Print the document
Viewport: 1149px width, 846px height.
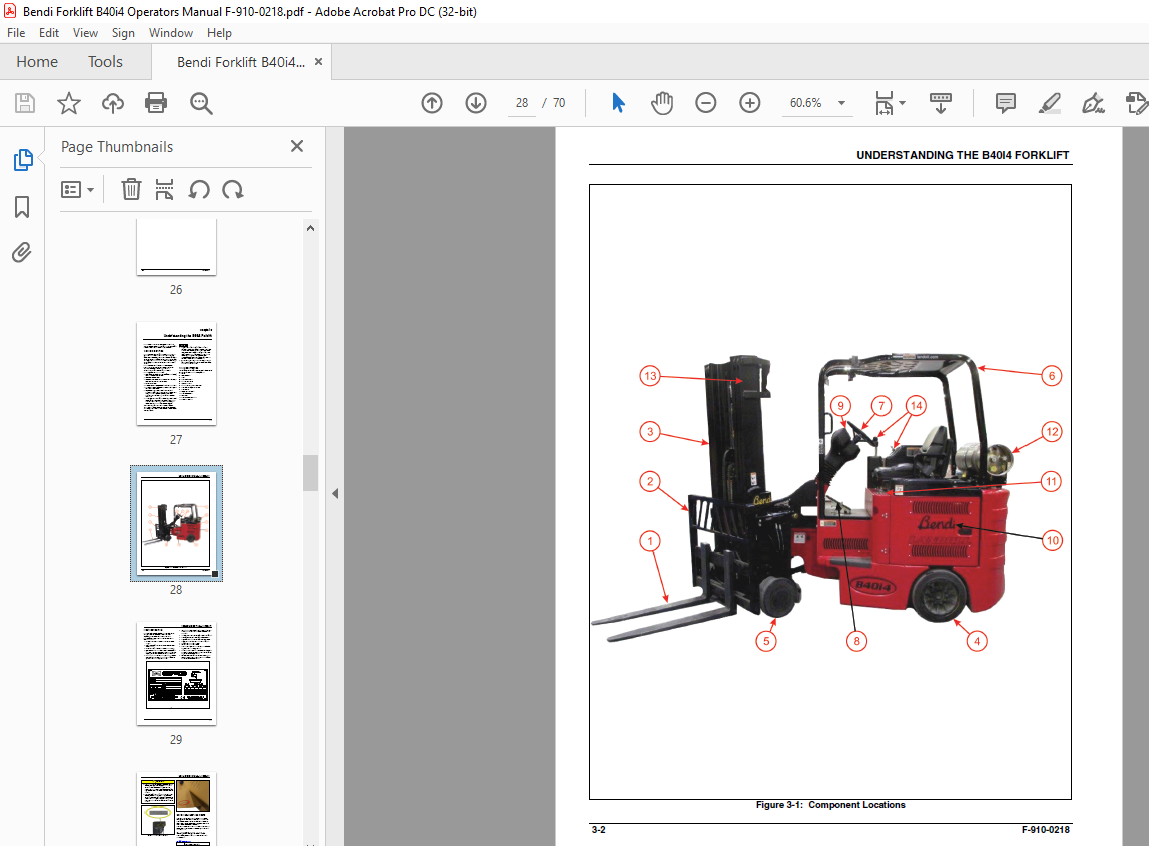pos(156,103)
